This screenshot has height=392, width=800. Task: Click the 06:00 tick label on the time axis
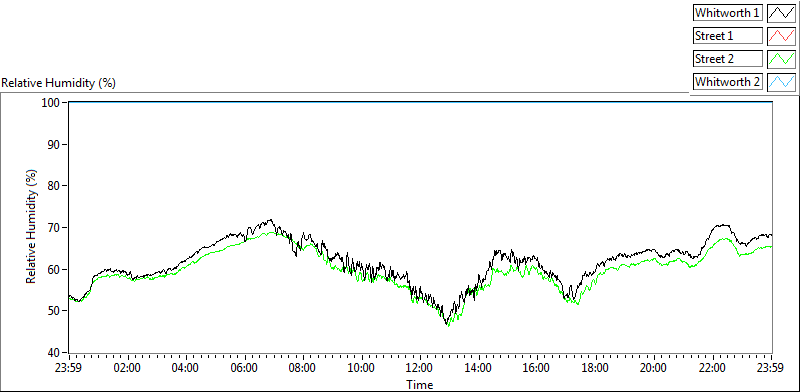click(x=244, y=367)
